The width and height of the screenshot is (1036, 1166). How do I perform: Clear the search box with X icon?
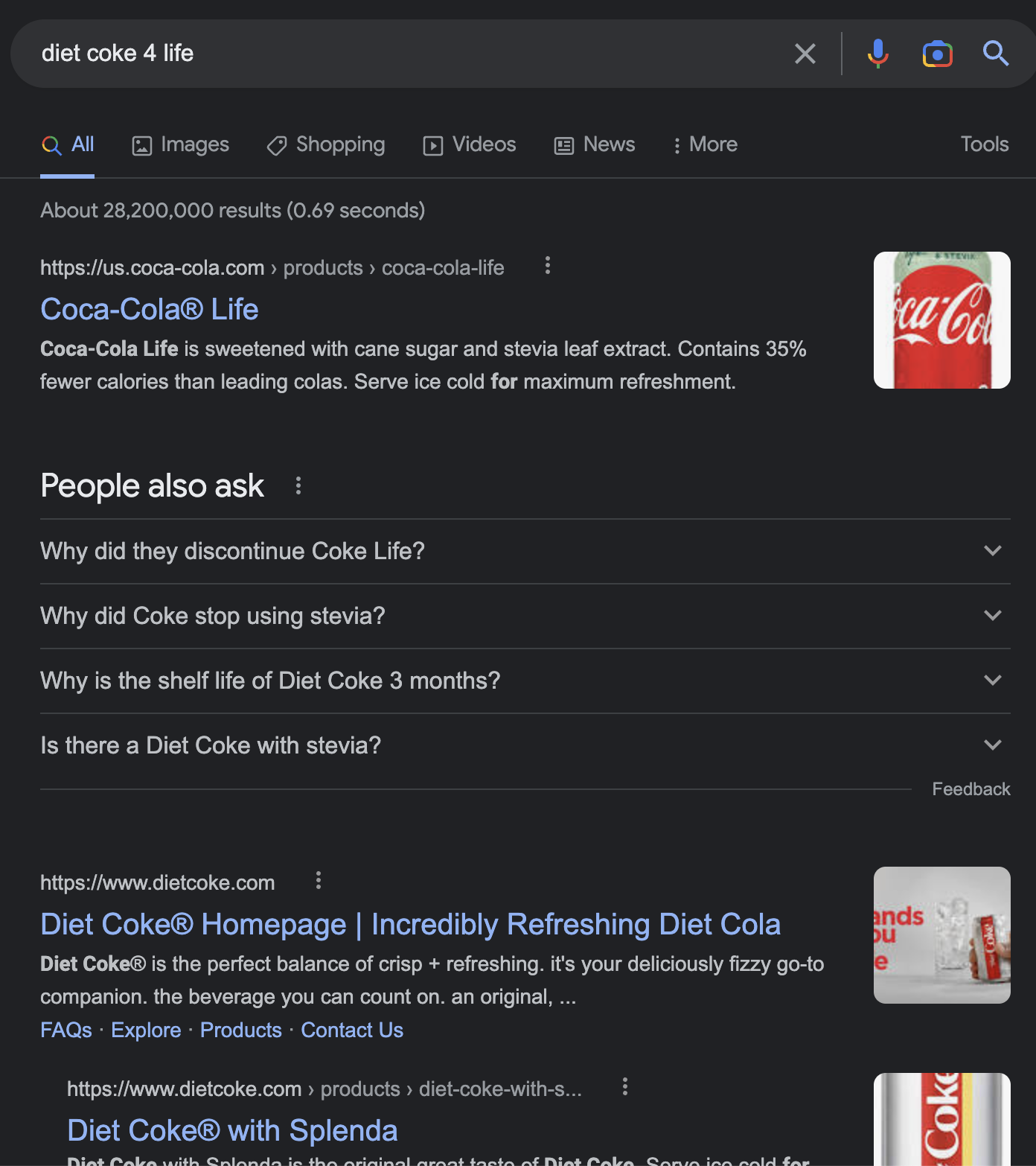805,54
